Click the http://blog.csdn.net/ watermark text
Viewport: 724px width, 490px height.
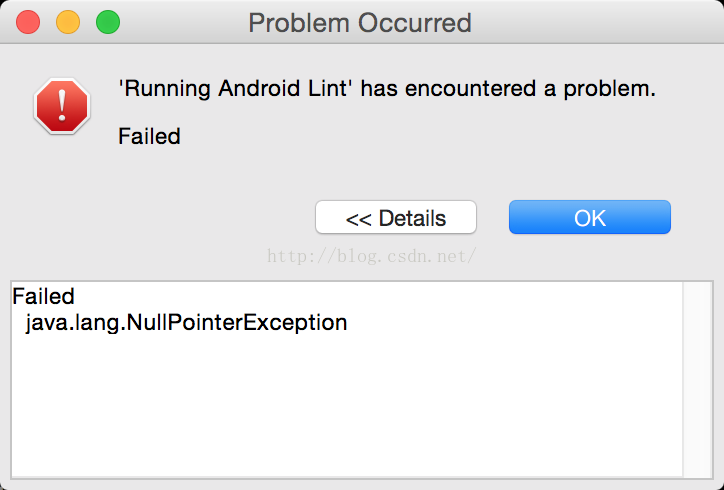pyautogui.click(x=371, y=256)
